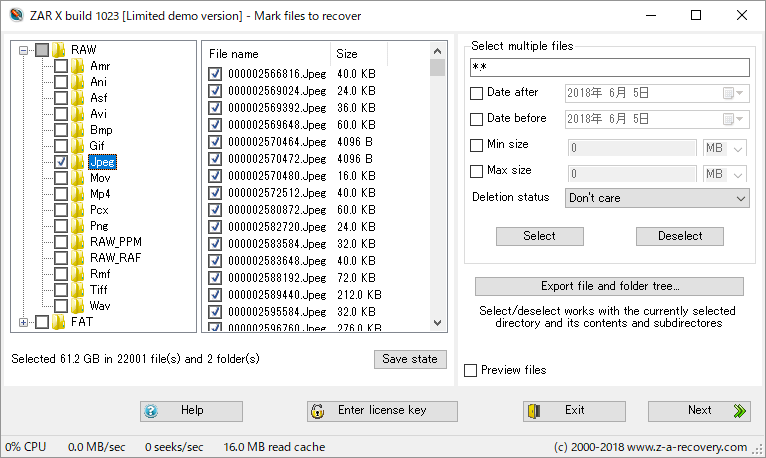Click the 16.0 MB read cache status text
This screenshot has width=766, height=458.
click(x=274, y=447)
